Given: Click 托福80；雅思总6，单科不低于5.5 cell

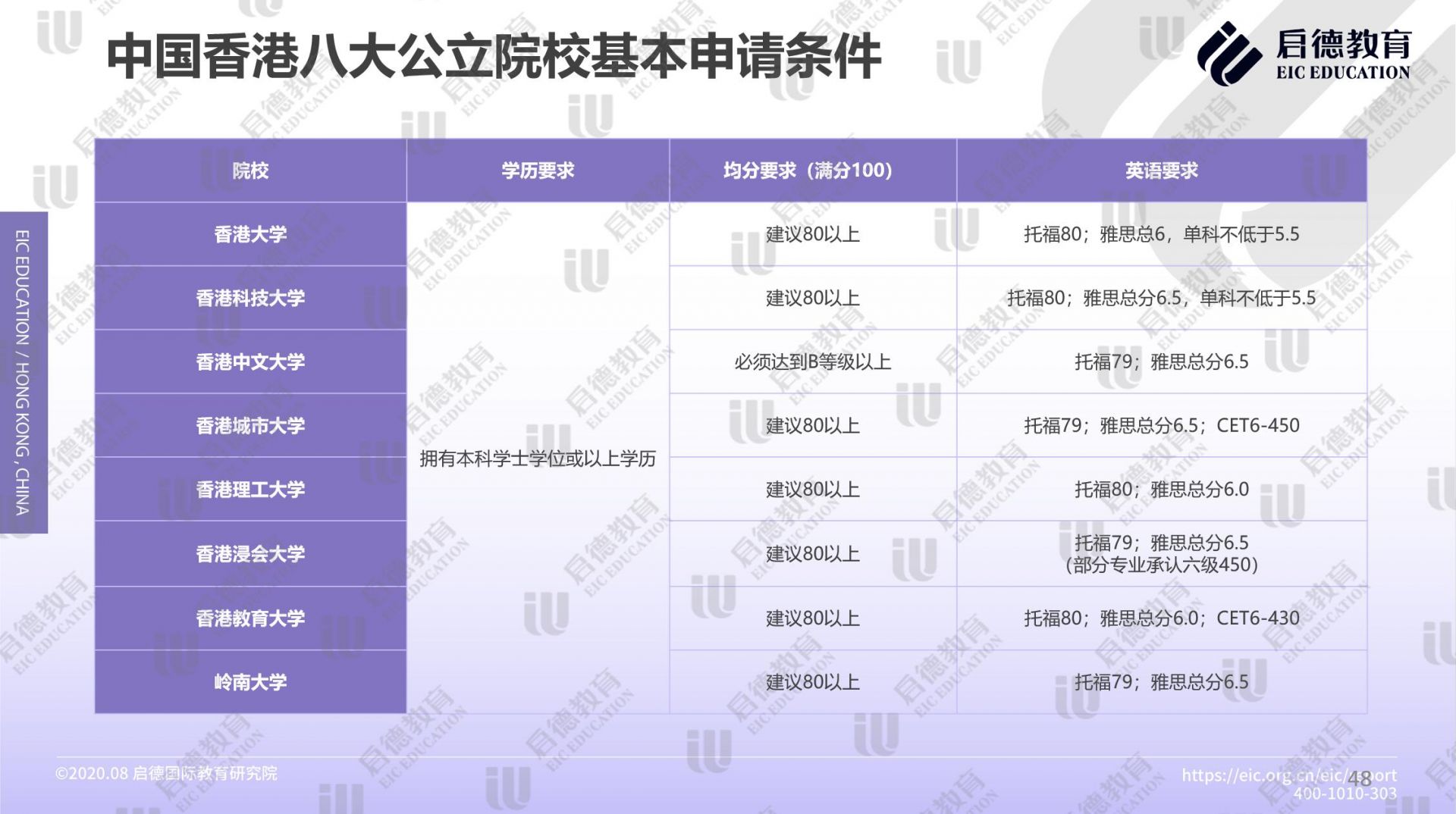Looking at the screenshot, I should point(1162,234).
